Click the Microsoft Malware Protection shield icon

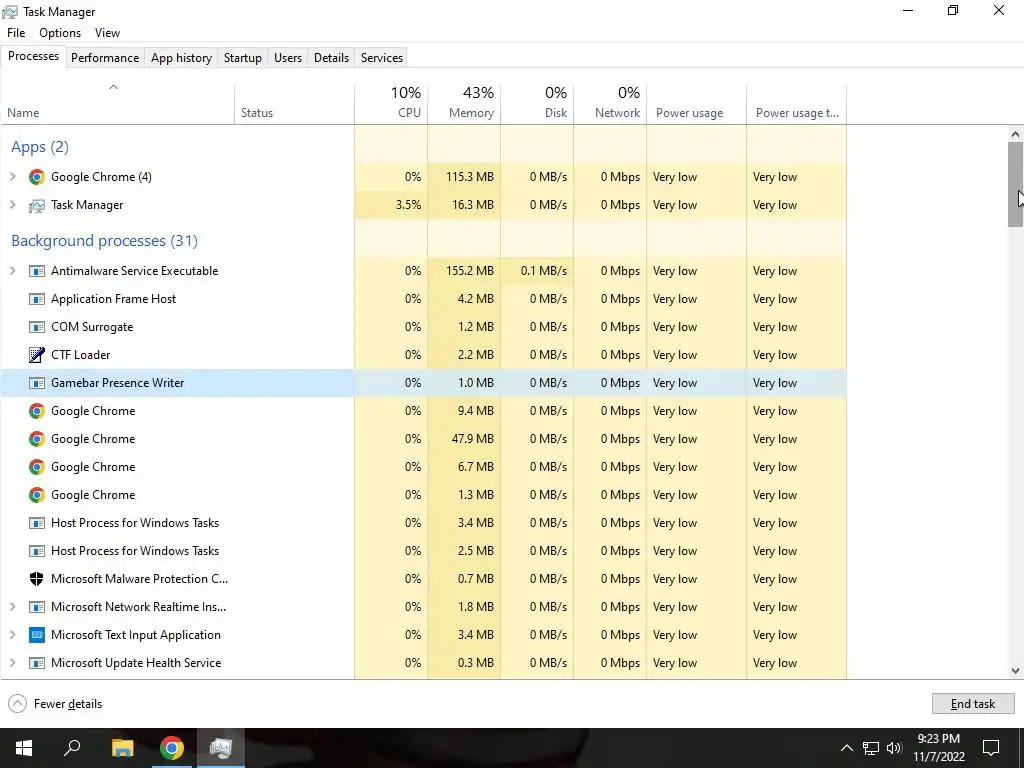(37, 579)
